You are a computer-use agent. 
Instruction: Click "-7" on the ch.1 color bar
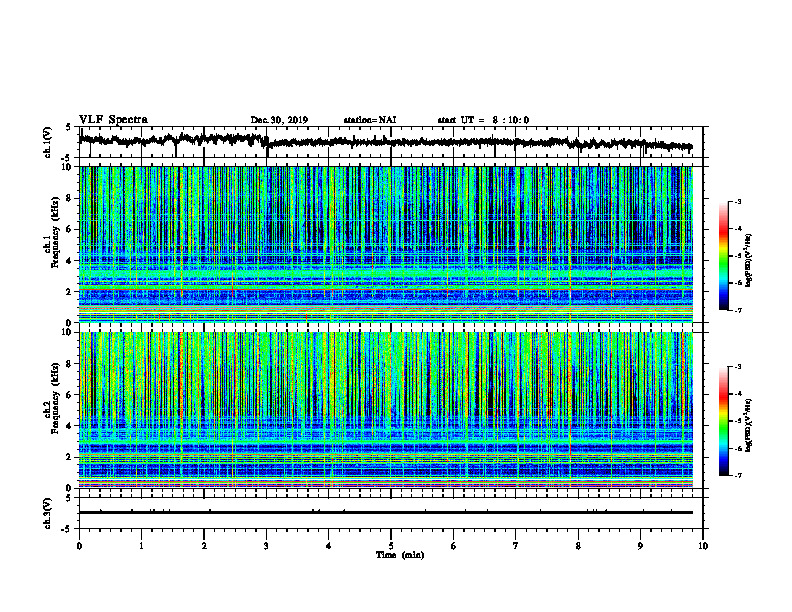(737, 311)
